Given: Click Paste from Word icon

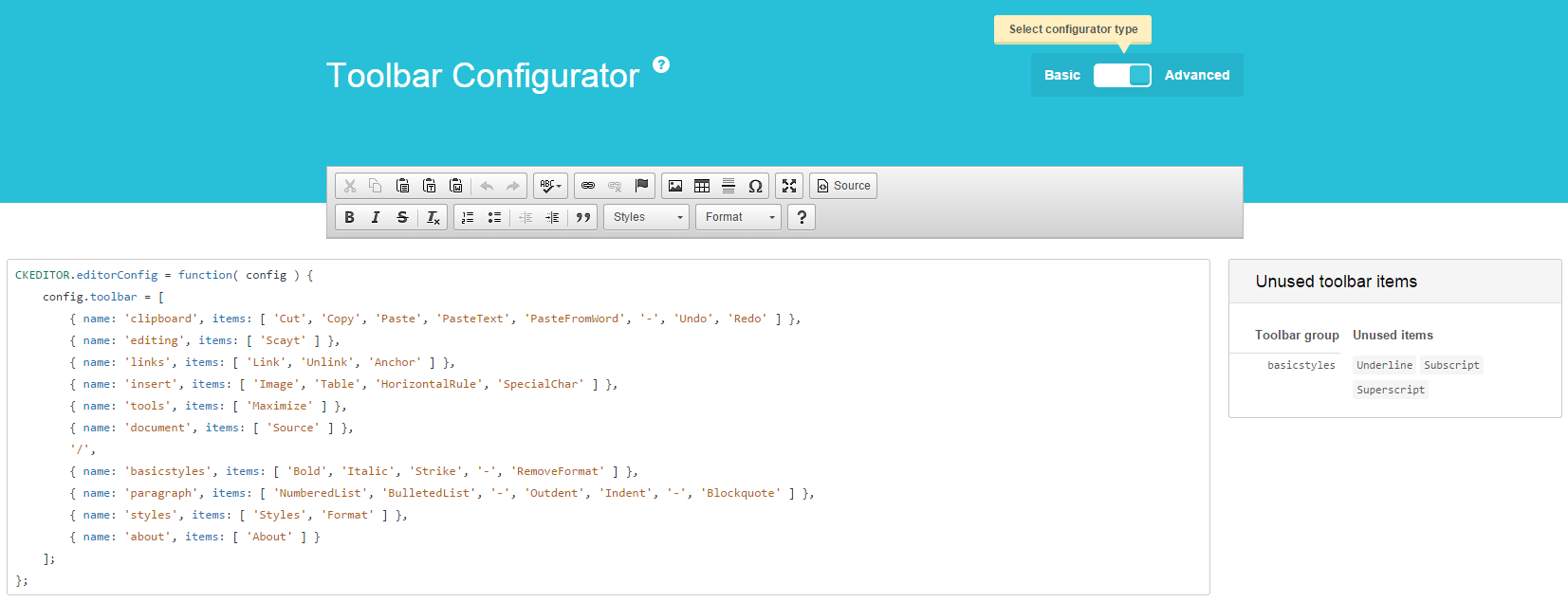Looking at the screenshot, I should (455, 186).
